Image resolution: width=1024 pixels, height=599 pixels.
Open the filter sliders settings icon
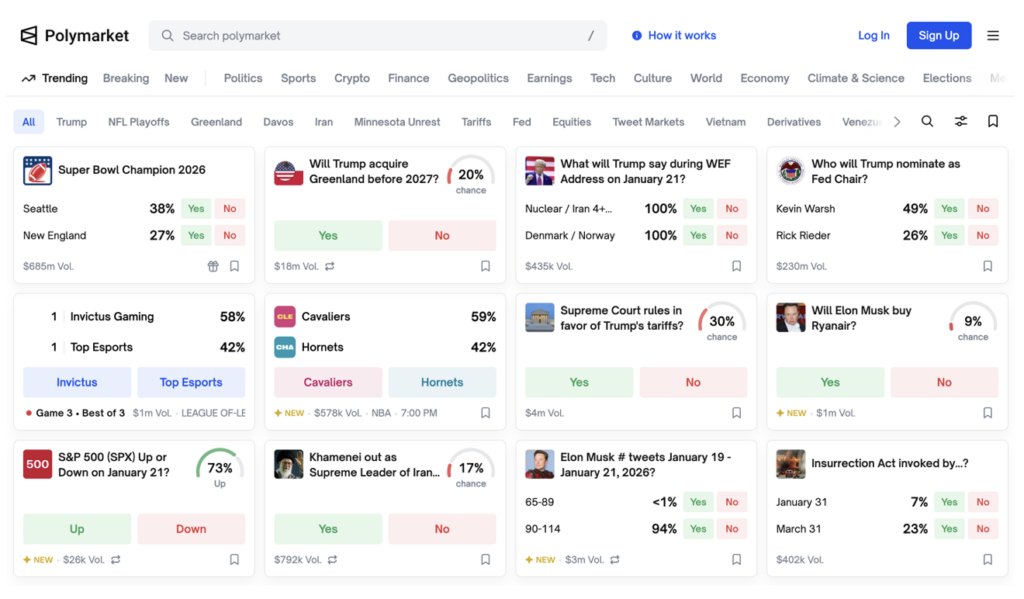(x=960, y=122)
